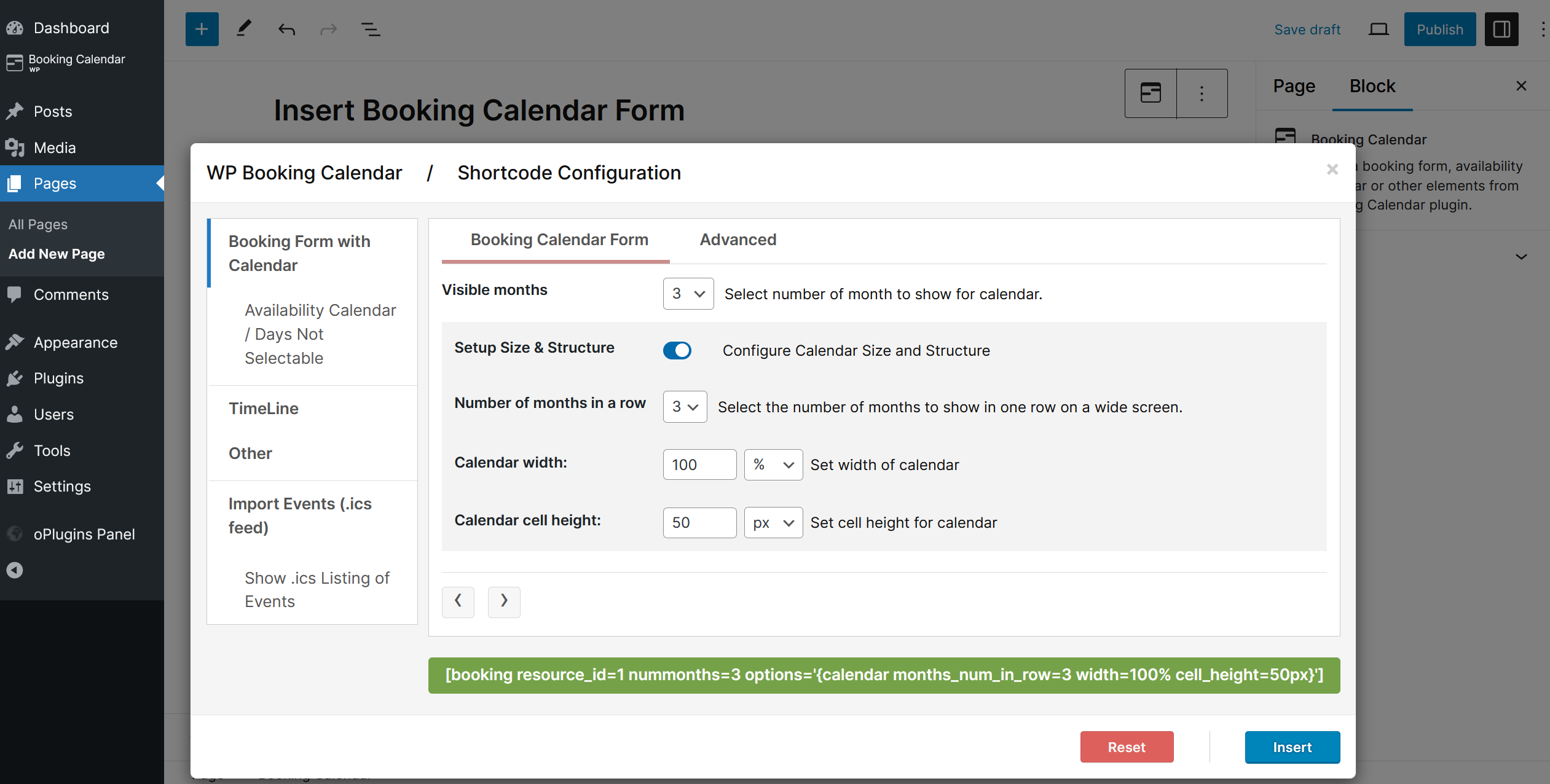Image resolution: width=1550 pixels, height=784 pixels.
Task: Open All Pages submenu link
Action: pos(38,224)
